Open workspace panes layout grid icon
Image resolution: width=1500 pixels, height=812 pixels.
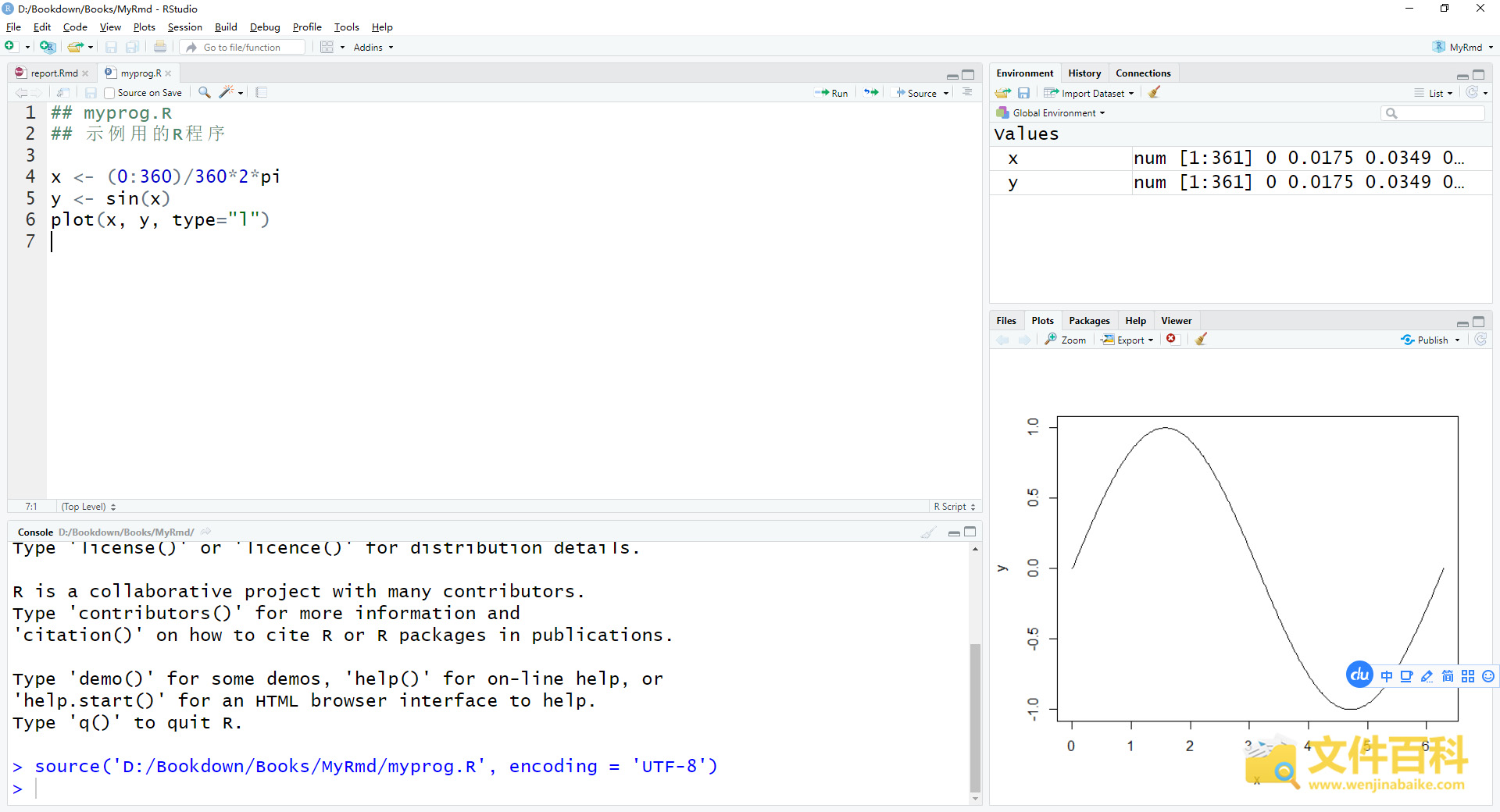point(327,47)
